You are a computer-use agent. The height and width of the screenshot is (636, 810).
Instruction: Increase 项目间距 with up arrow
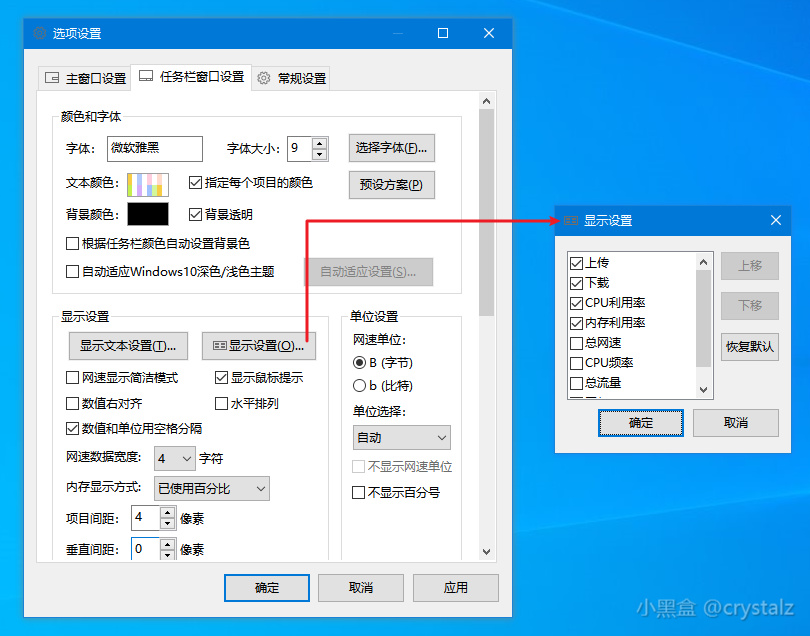167,513
